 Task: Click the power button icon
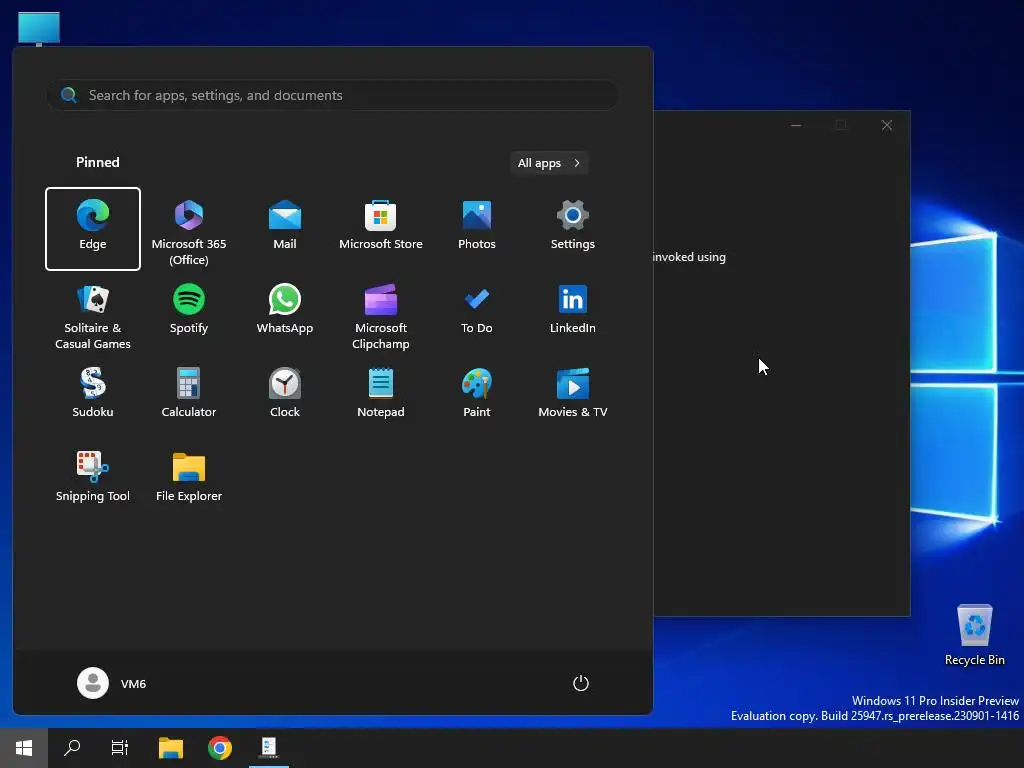pos(581,683)
